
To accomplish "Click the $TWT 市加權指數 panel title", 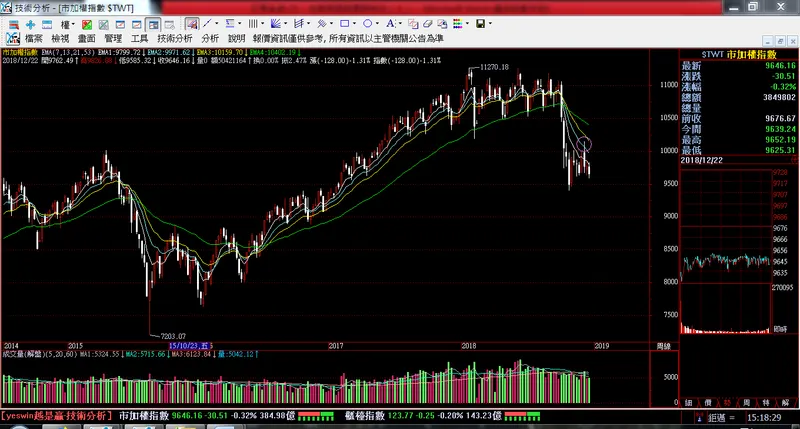I will point(739,54).
